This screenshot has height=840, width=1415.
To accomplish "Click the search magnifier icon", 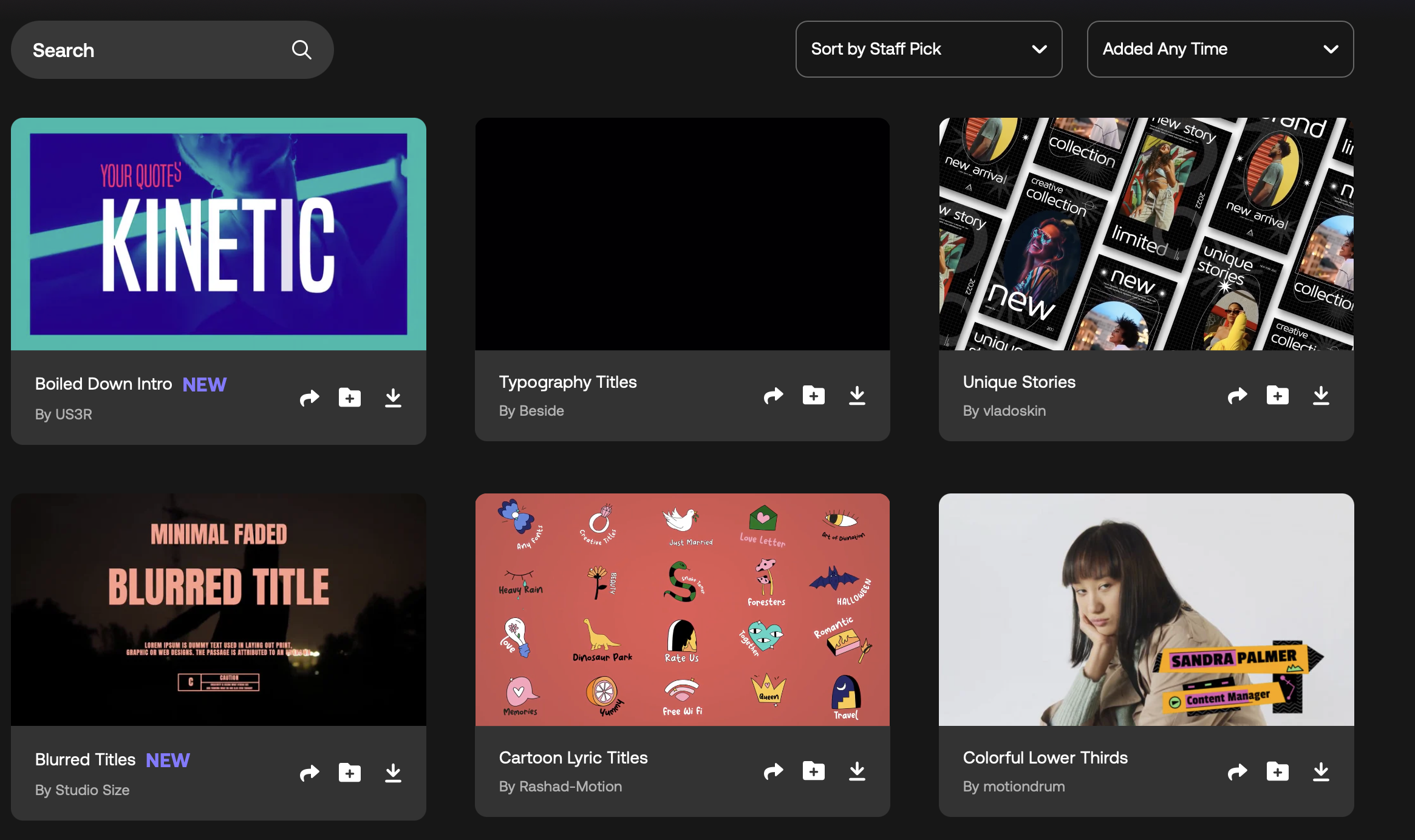I will [x=301, y=50].
